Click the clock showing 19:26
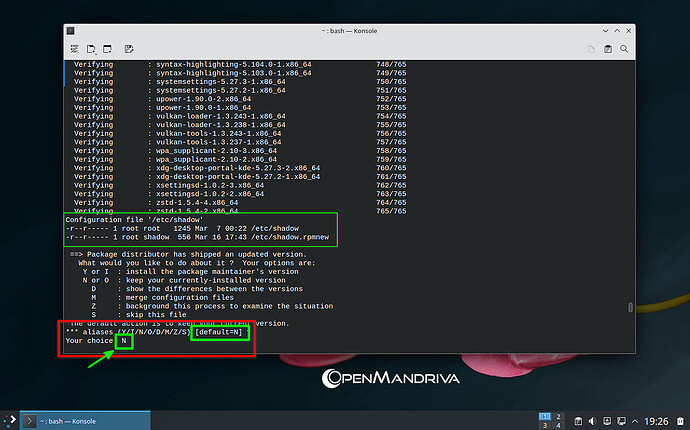Viewport: 690px width, 430px height. point(658,419)
